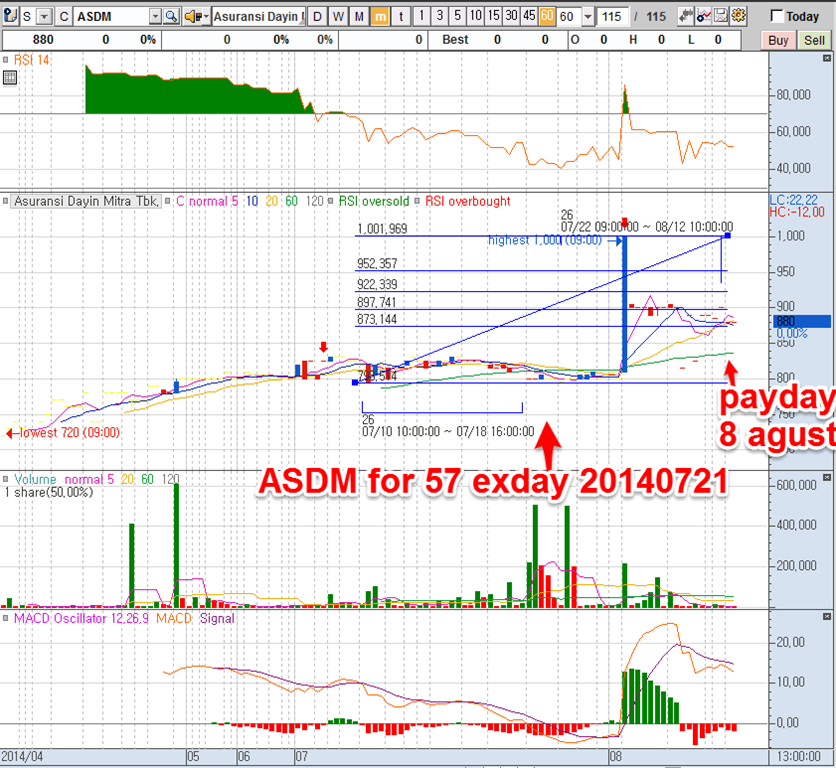Click moving average 60 legend label
The image size is (836, 768).
292,201
